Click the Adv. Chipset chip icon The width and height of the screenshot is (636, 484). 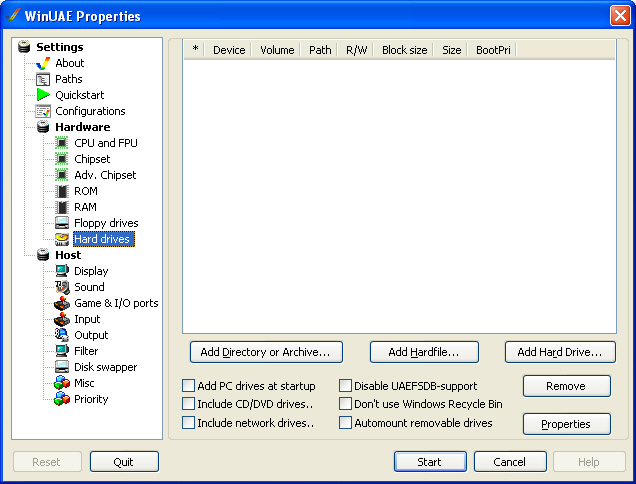tap(62, 175)
